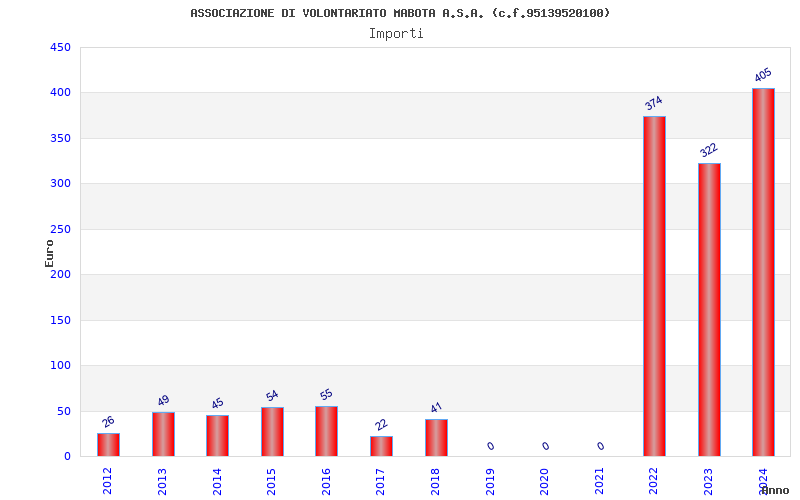Click the value label 45
800x500 pixels.
[218, 404]
